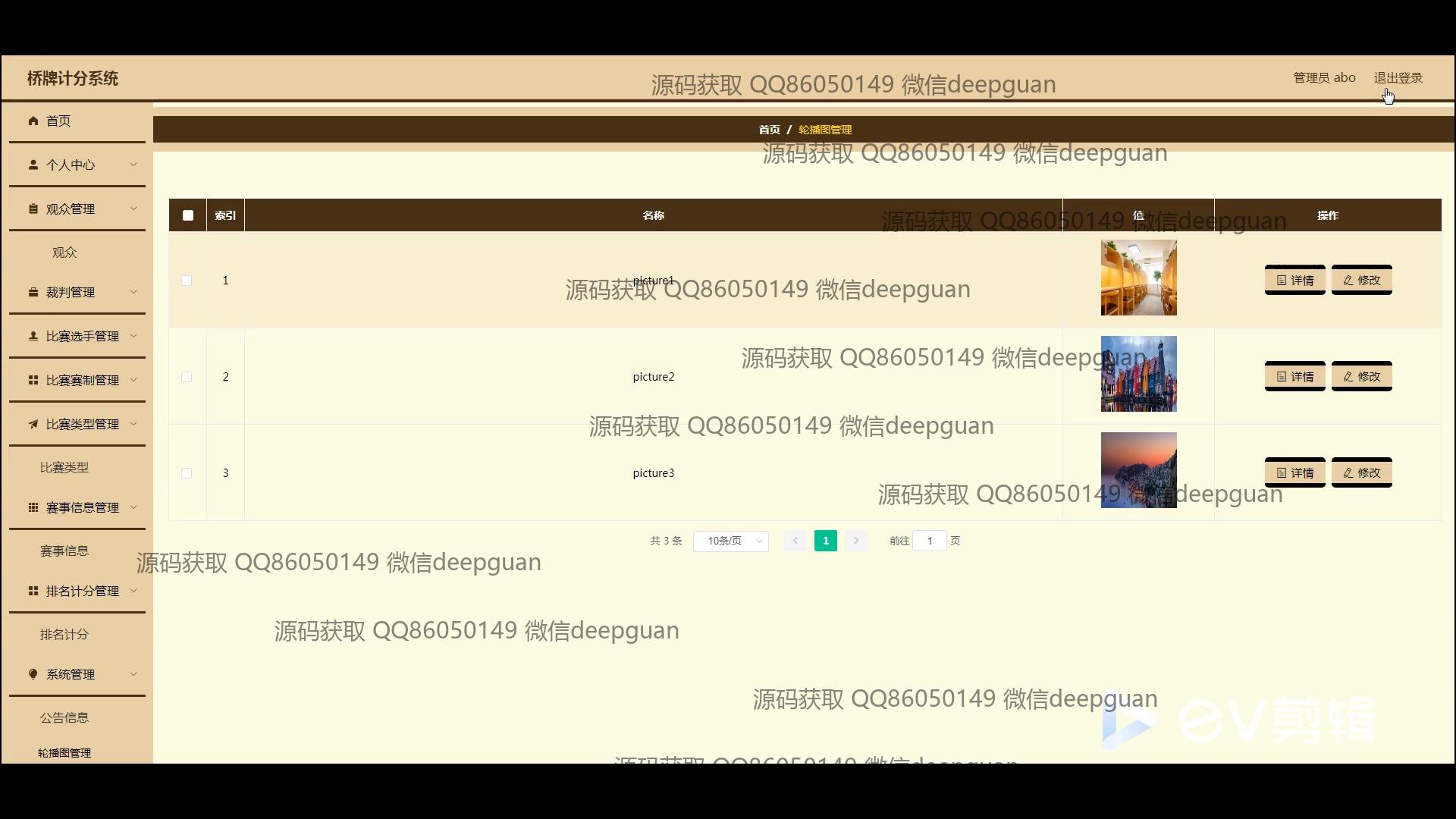Click the grid icon beside 排名计分管理
1456x819 pixels.
(x=33, y=591)
